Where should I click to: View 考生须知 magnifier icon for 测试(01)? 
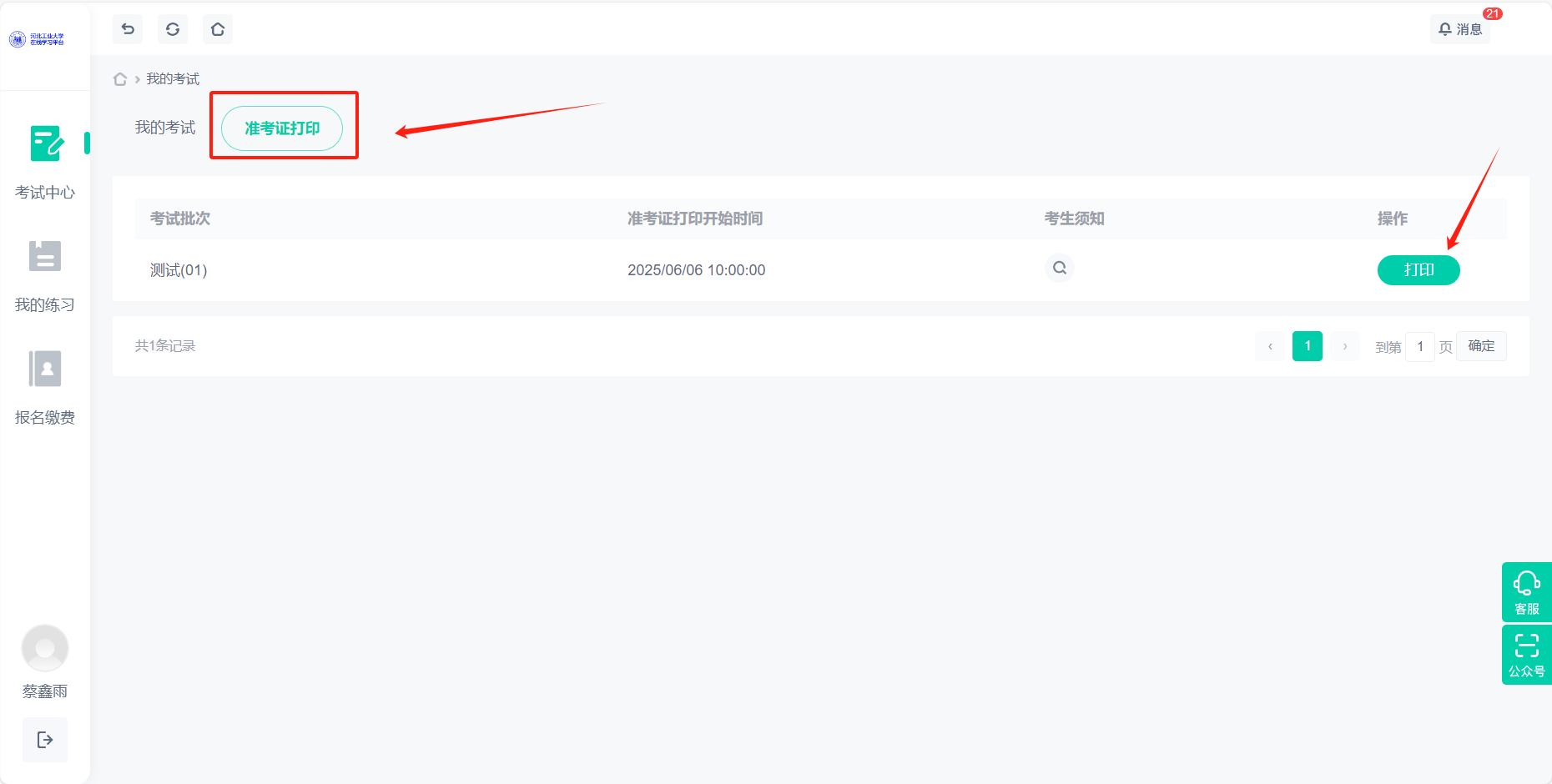point(1059,268)
